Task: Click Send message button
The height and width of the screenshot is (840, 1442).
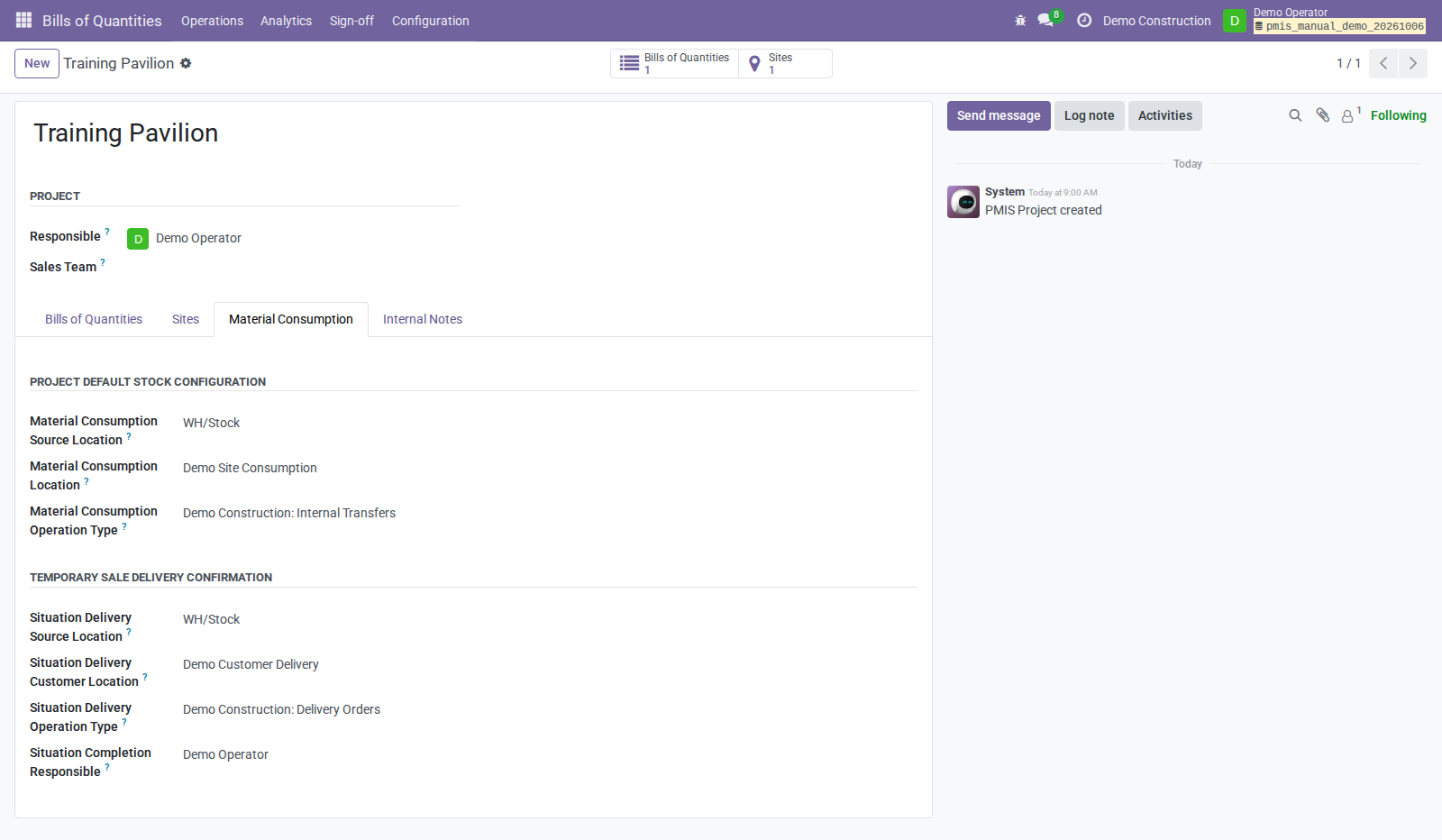Action: point(999,115)
